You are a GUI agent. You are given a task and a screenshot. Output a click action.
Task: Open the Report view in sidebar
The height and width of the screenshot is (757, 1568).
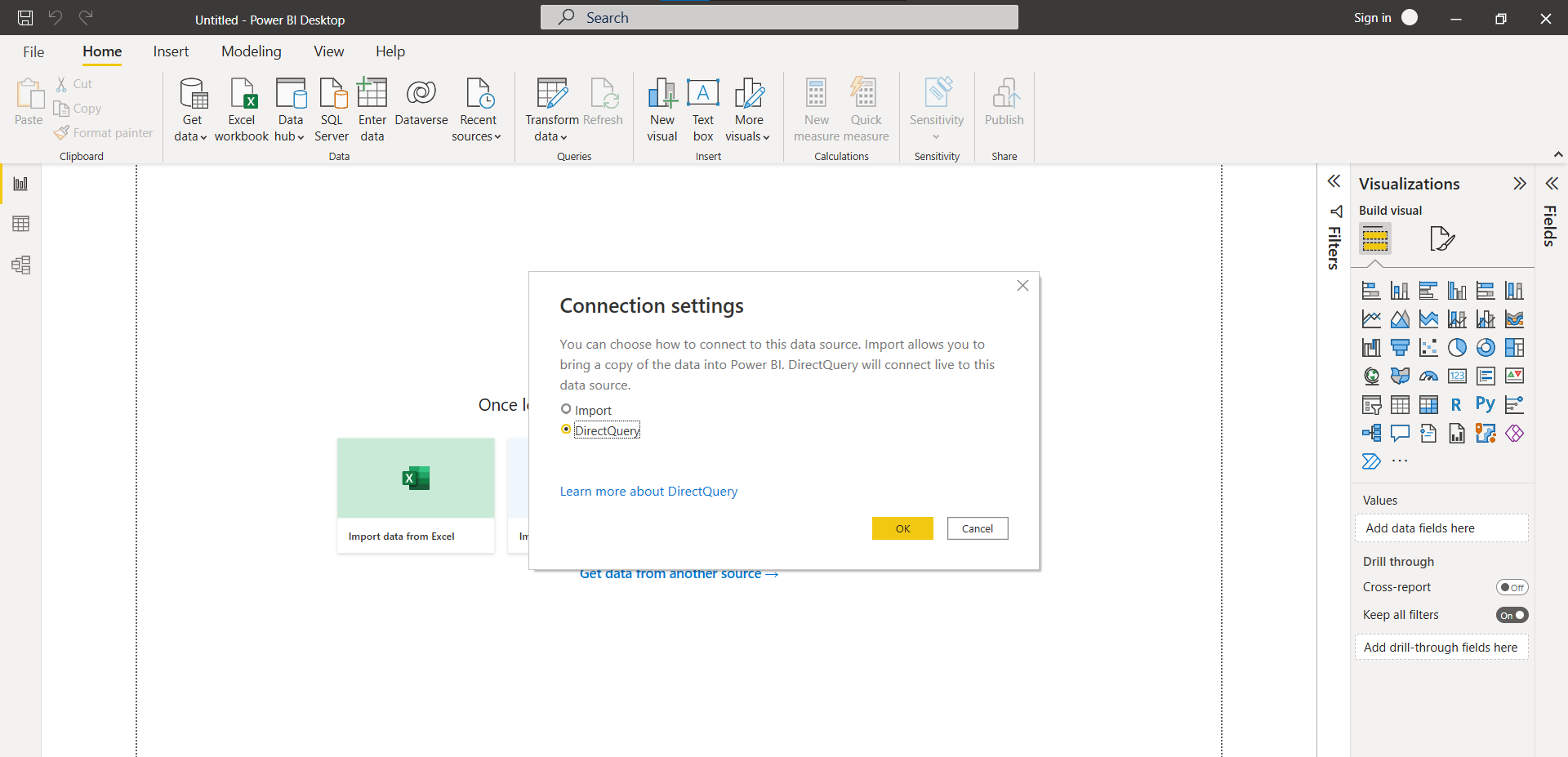click(20, 184)
